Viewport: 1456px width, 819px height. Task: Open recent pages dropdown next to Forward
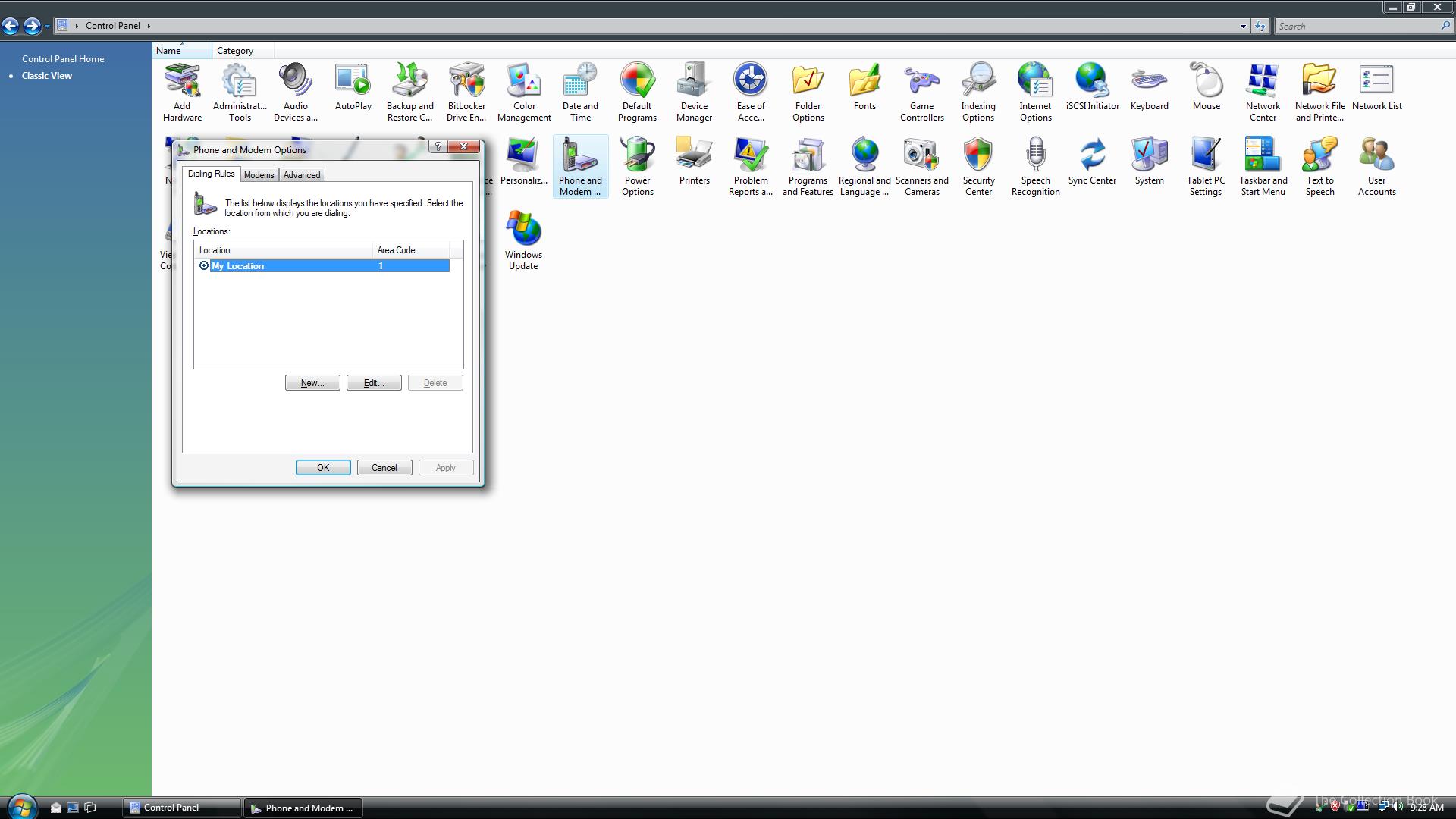pos(47,27)
